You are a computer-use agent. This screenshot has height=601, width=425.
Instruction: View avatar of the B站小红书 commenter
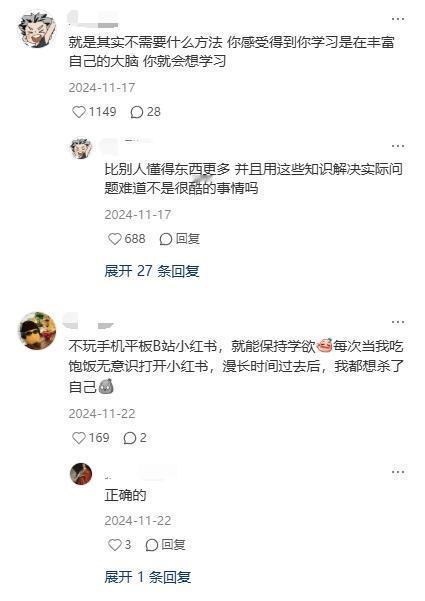[x=37, y=331]
